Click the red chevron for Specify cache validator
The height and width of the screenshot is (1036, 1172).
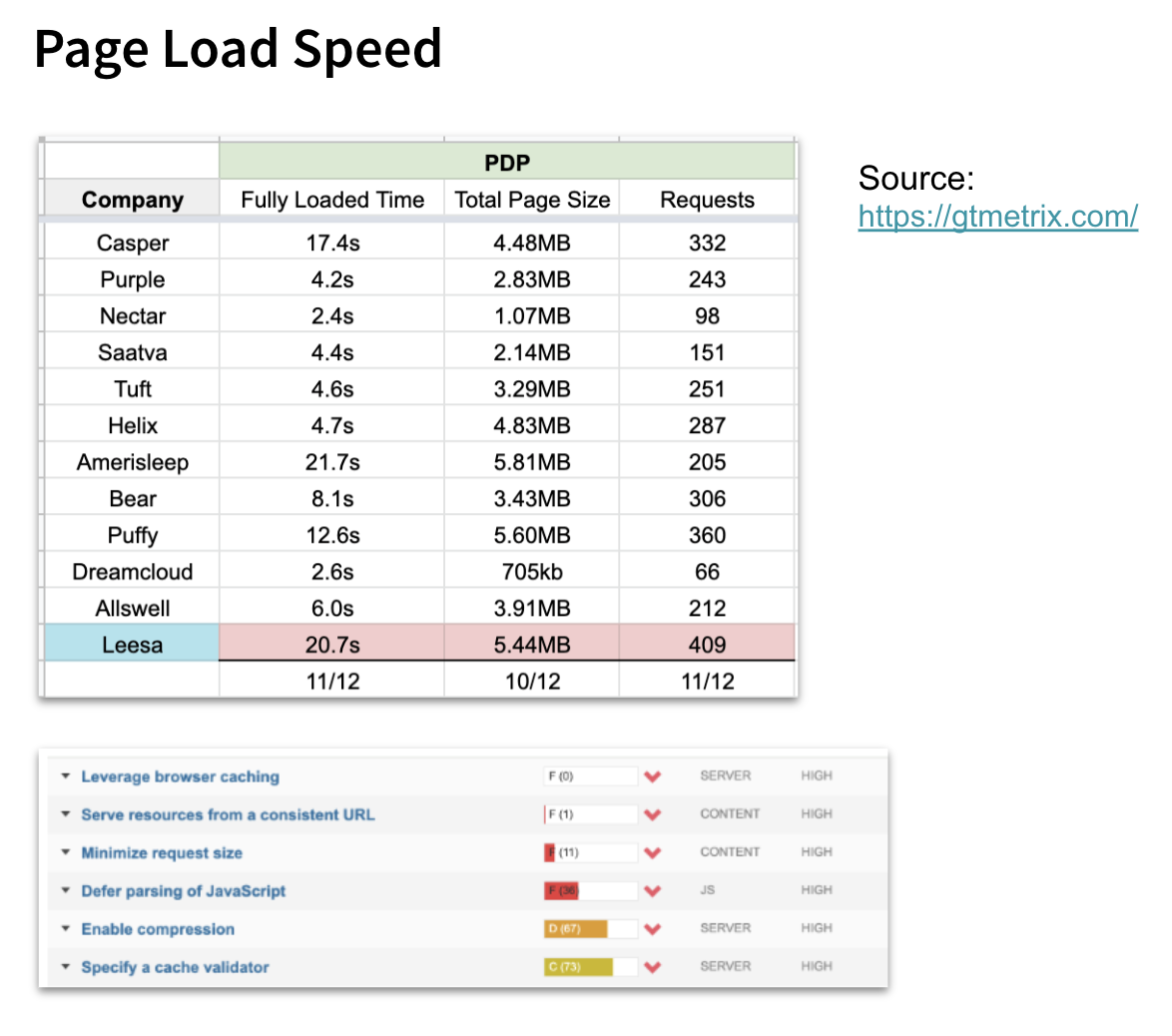pyautogui.click(x=653, y=967)
